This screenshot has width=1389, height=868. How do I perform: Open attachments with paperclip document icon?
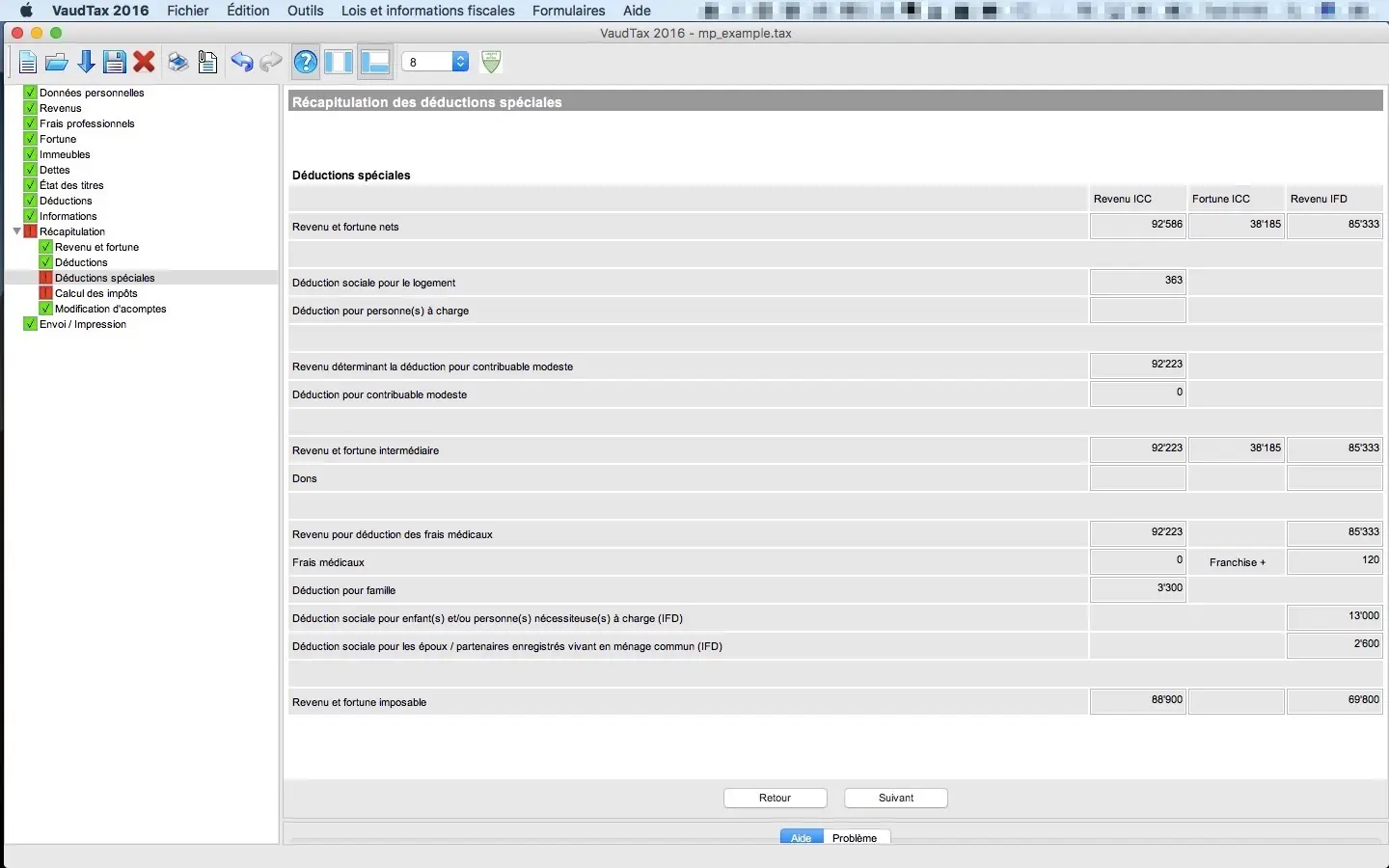pos(207,63)
